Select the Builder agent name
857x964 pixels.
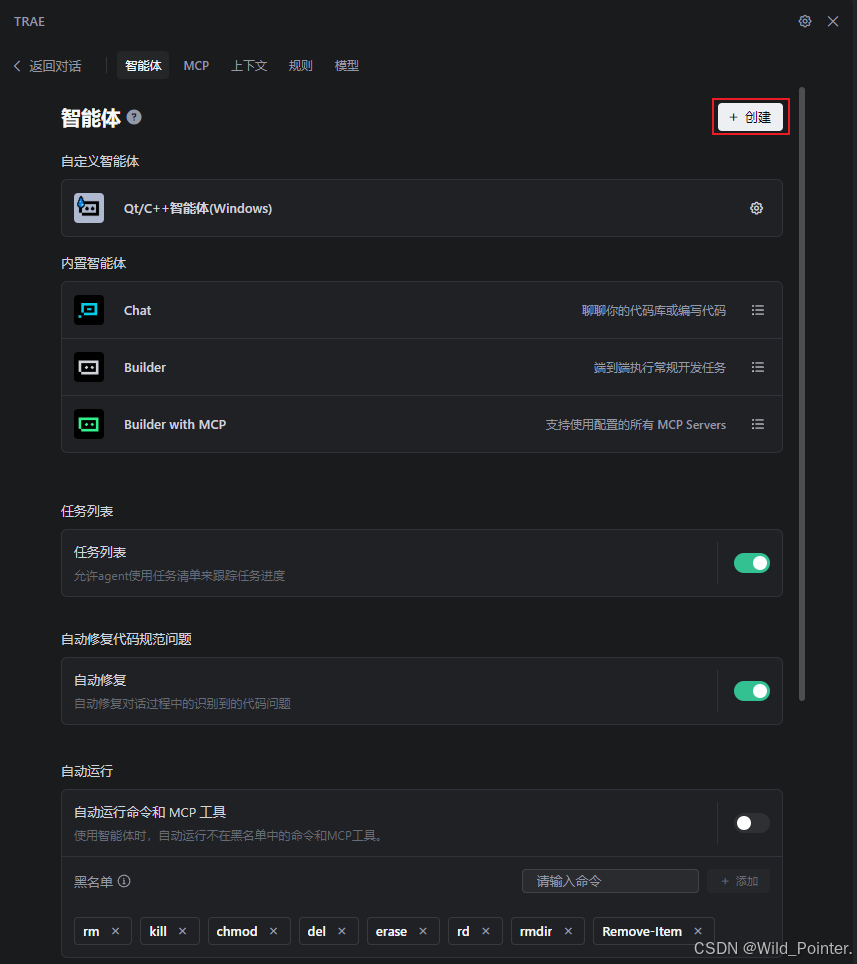pos(144,368)
